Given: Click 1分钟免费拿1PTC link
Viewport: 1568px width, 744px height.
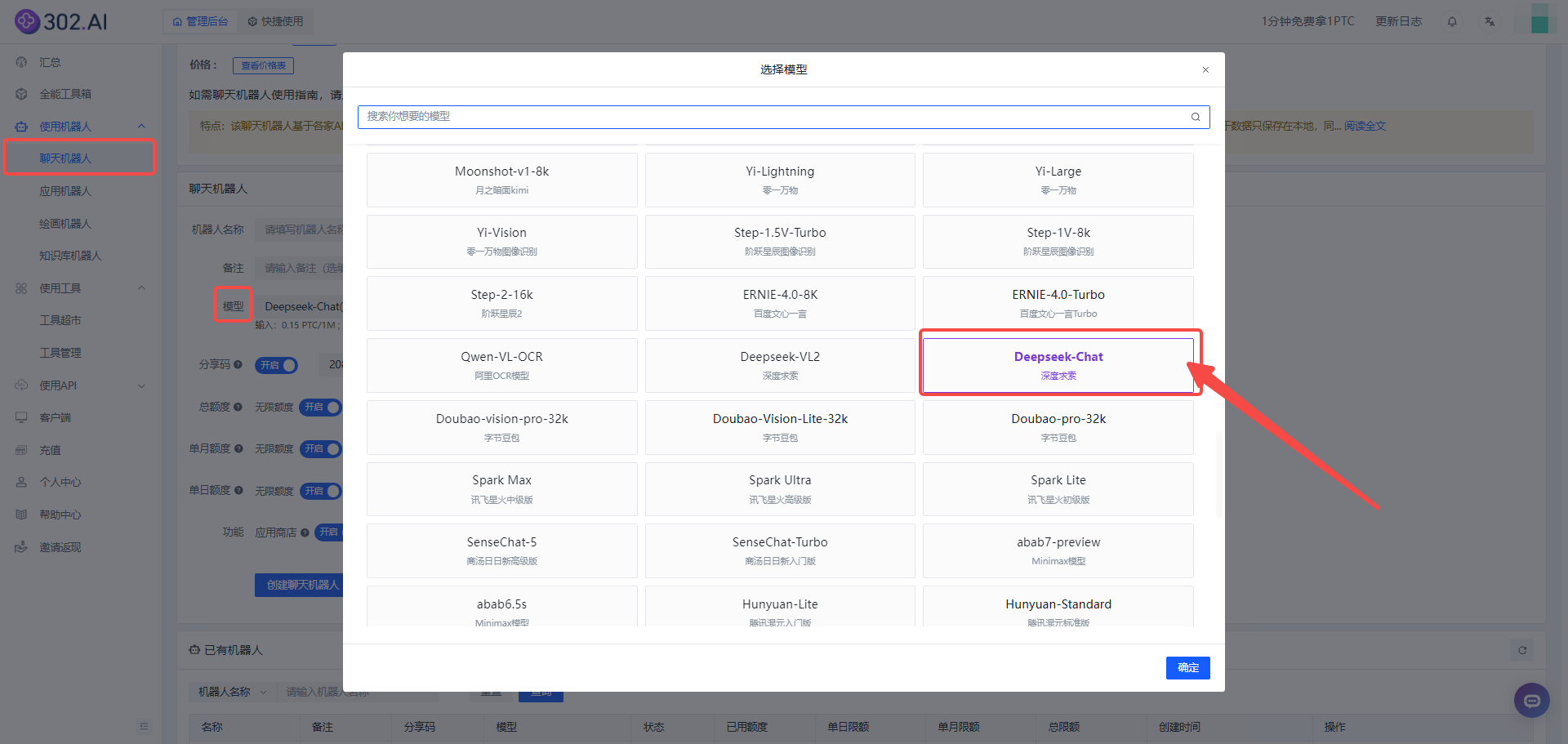Looking at the screenshot, I should coord(1307,21).
